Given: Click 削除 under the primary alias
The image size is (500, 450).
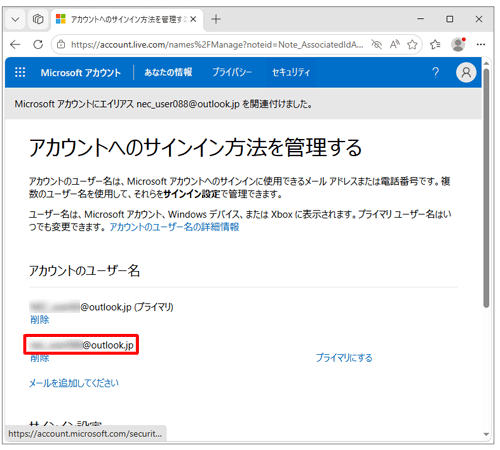Looking at the screenshot, I should click(40, 320).
